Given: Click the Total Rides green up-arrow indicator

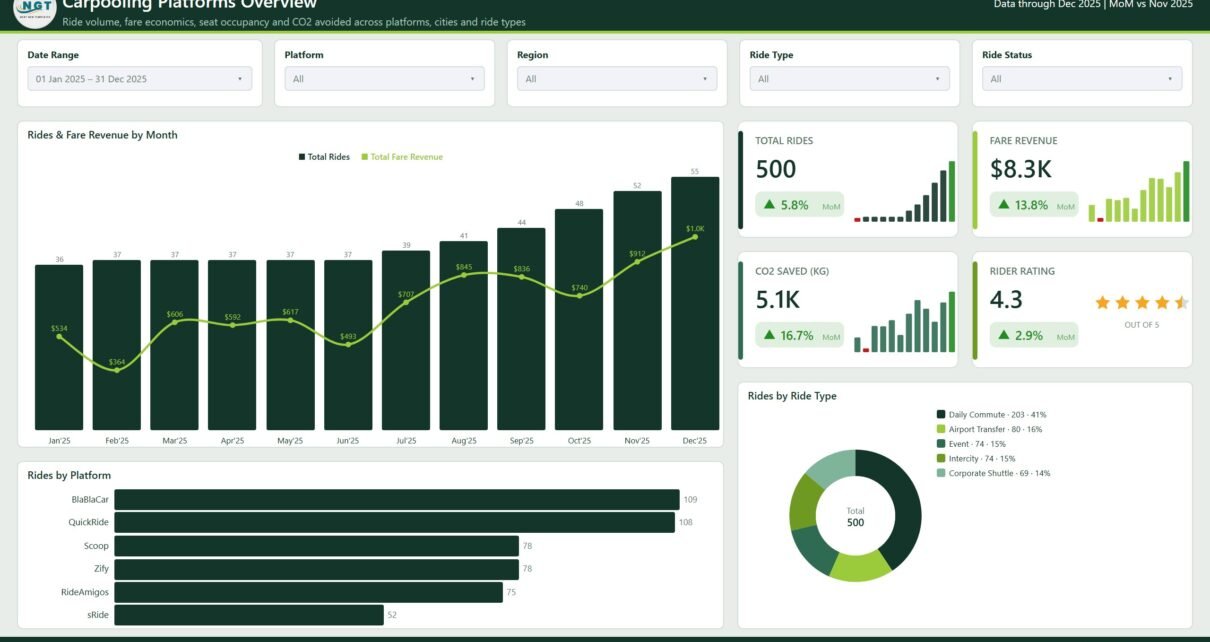Looking at the screenshot, I should [769, 205].
